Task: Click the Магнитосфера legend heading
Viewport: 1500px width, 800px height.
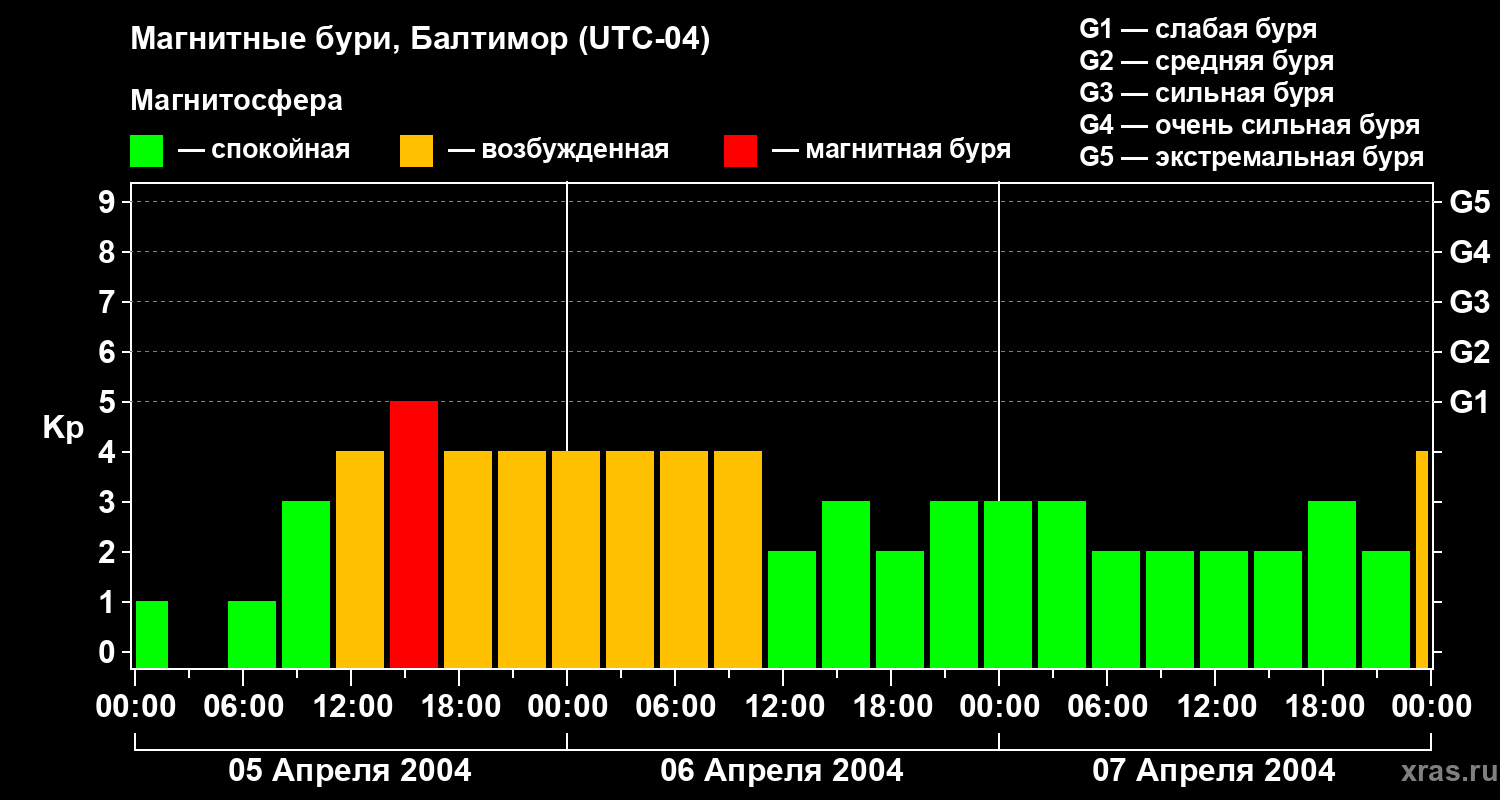Action: pos(236,101)
